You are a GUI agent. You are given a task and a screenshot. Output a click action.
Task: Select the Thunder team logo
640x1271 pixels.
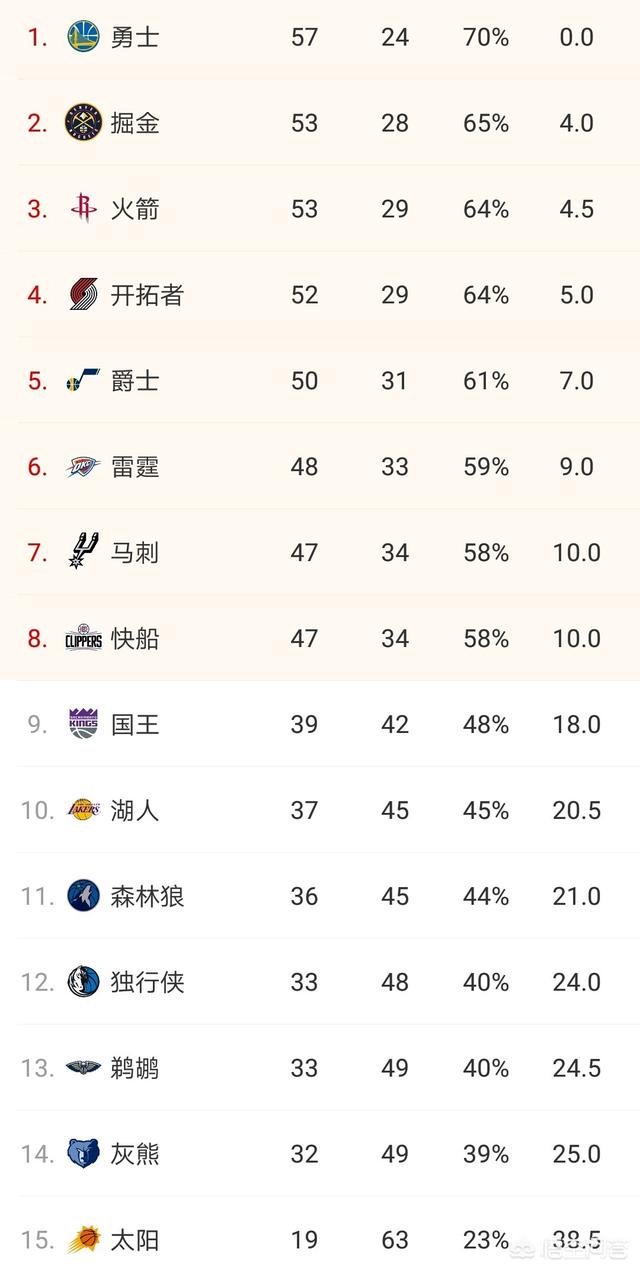coord(83,467)
